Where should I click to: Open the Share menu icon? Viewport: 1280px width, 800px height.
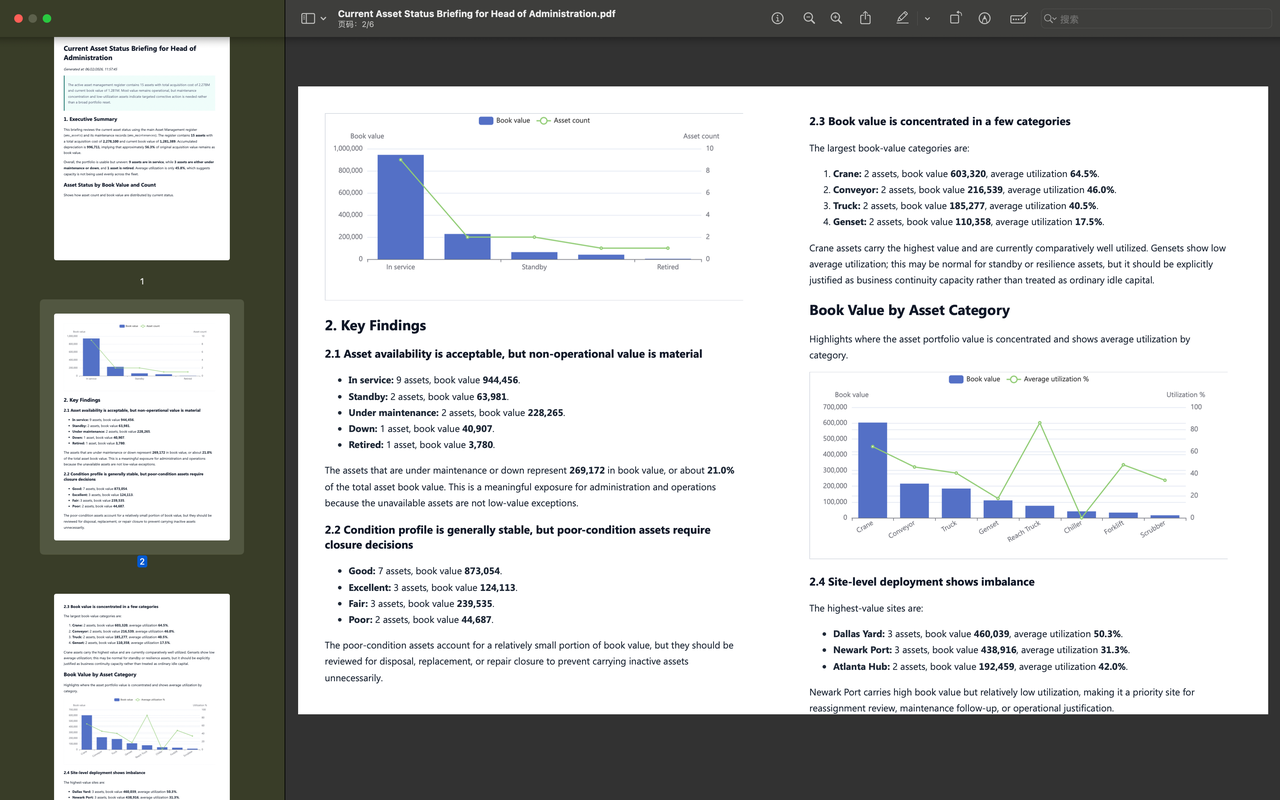click(865, 18)
